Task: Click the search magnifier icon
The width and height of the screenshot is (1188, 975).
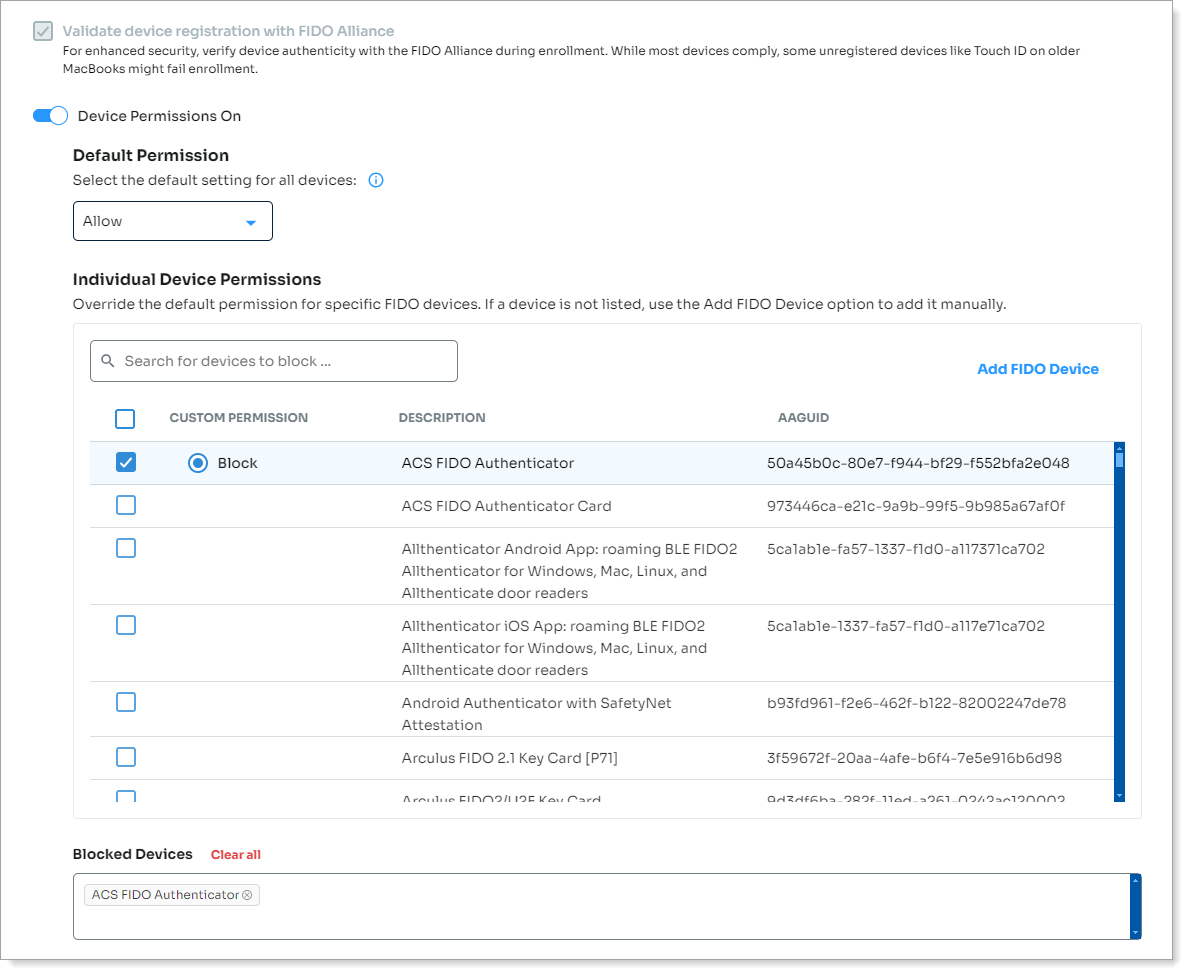Action: pyautogui.click(x=108, y=361)
